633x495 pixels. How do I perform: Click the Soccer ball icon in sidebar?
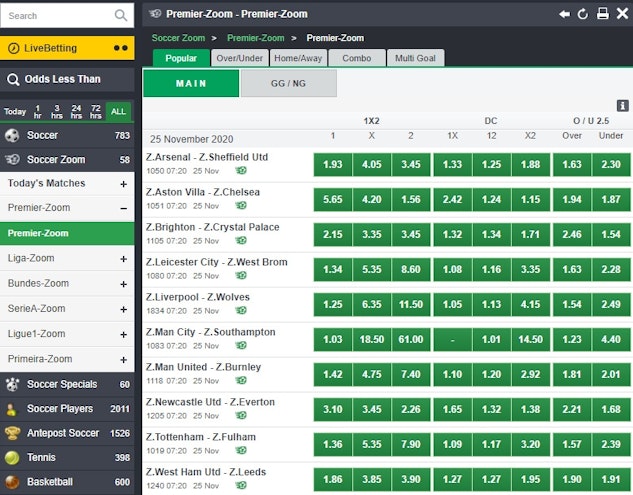tap(12, 135)
